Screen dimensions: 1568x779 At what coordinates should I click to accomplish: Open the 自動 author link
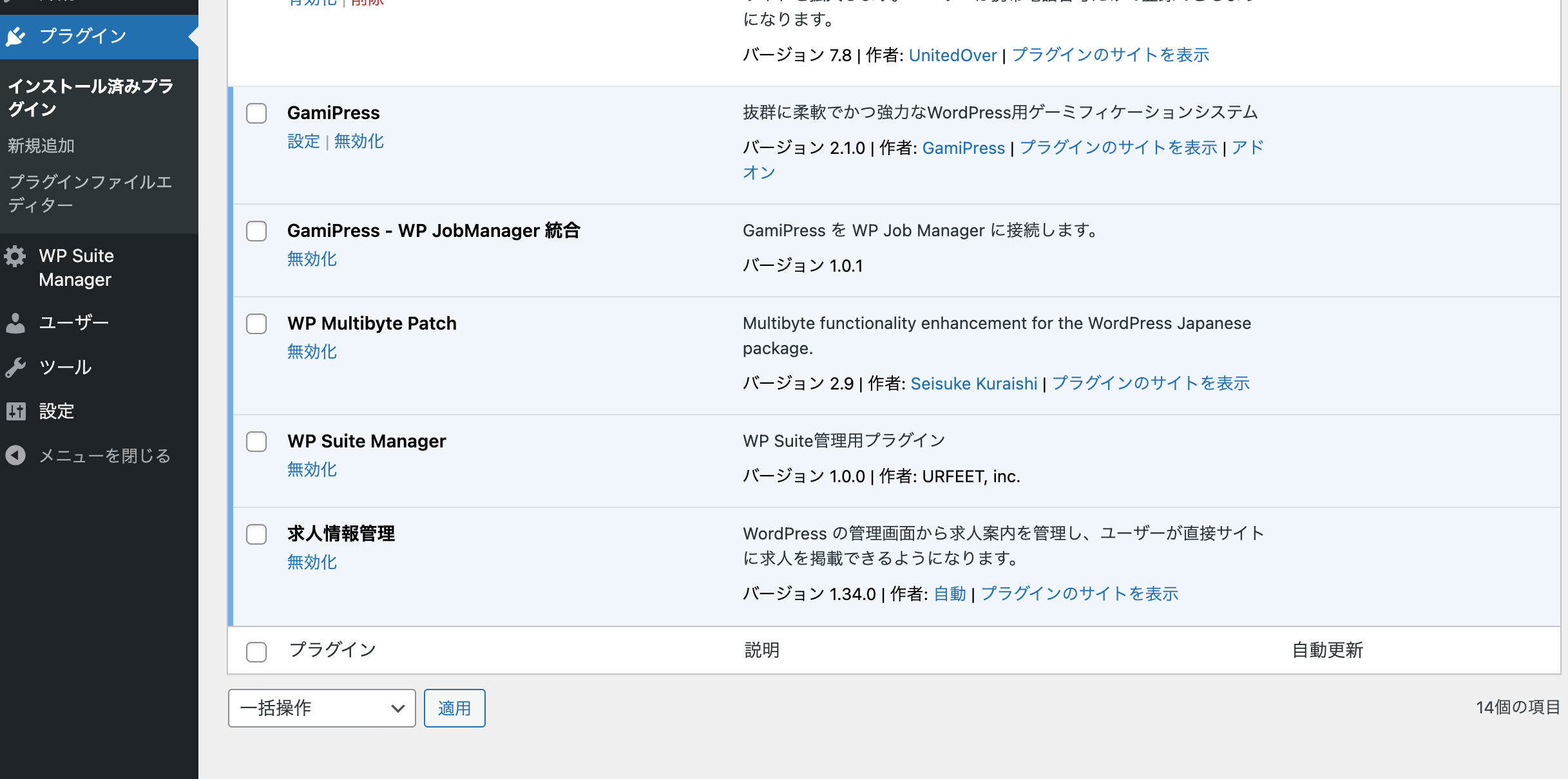tap(950, 594)
